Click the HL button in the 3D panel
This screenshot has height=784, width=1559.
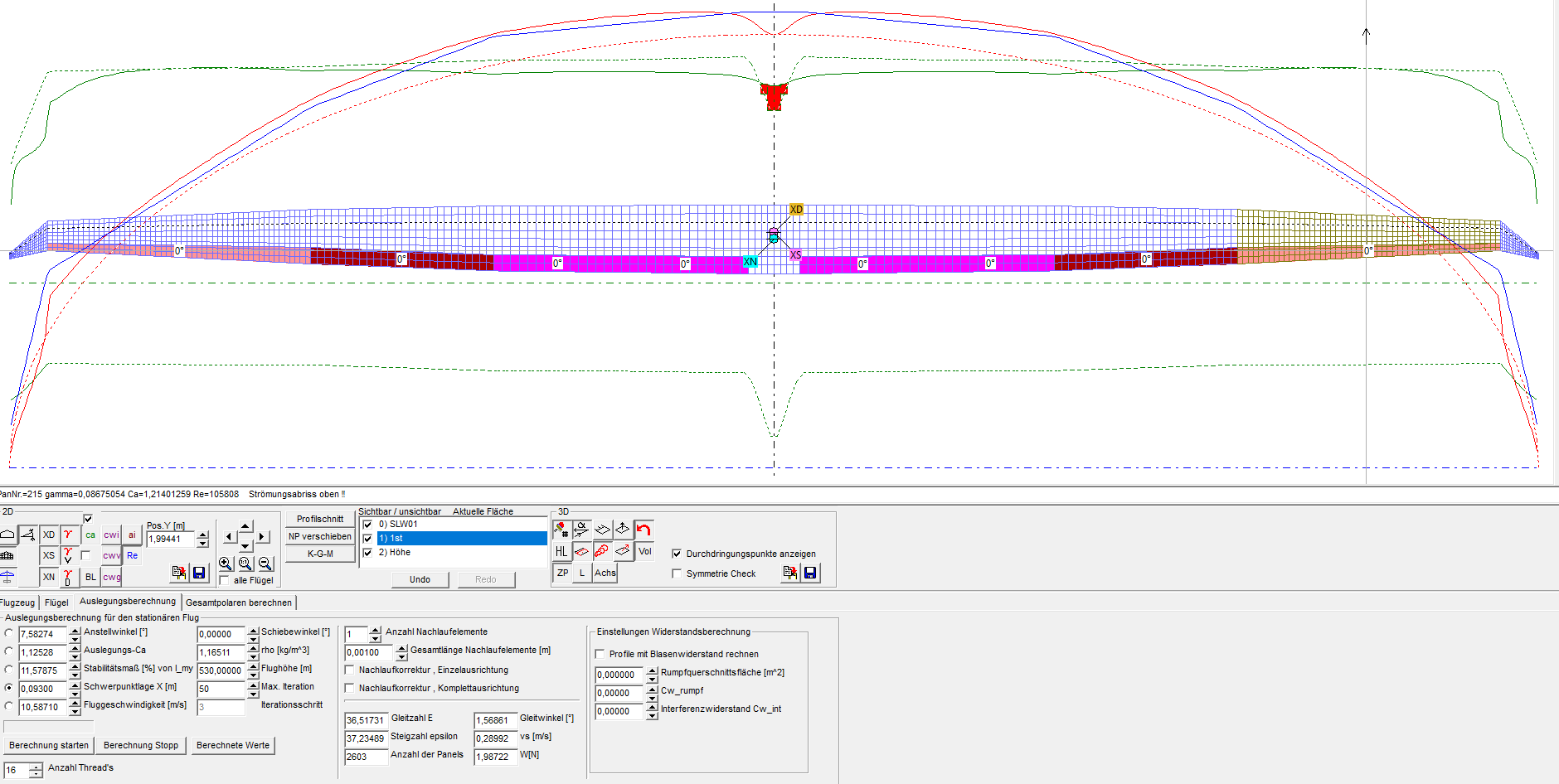click(561, 551)
